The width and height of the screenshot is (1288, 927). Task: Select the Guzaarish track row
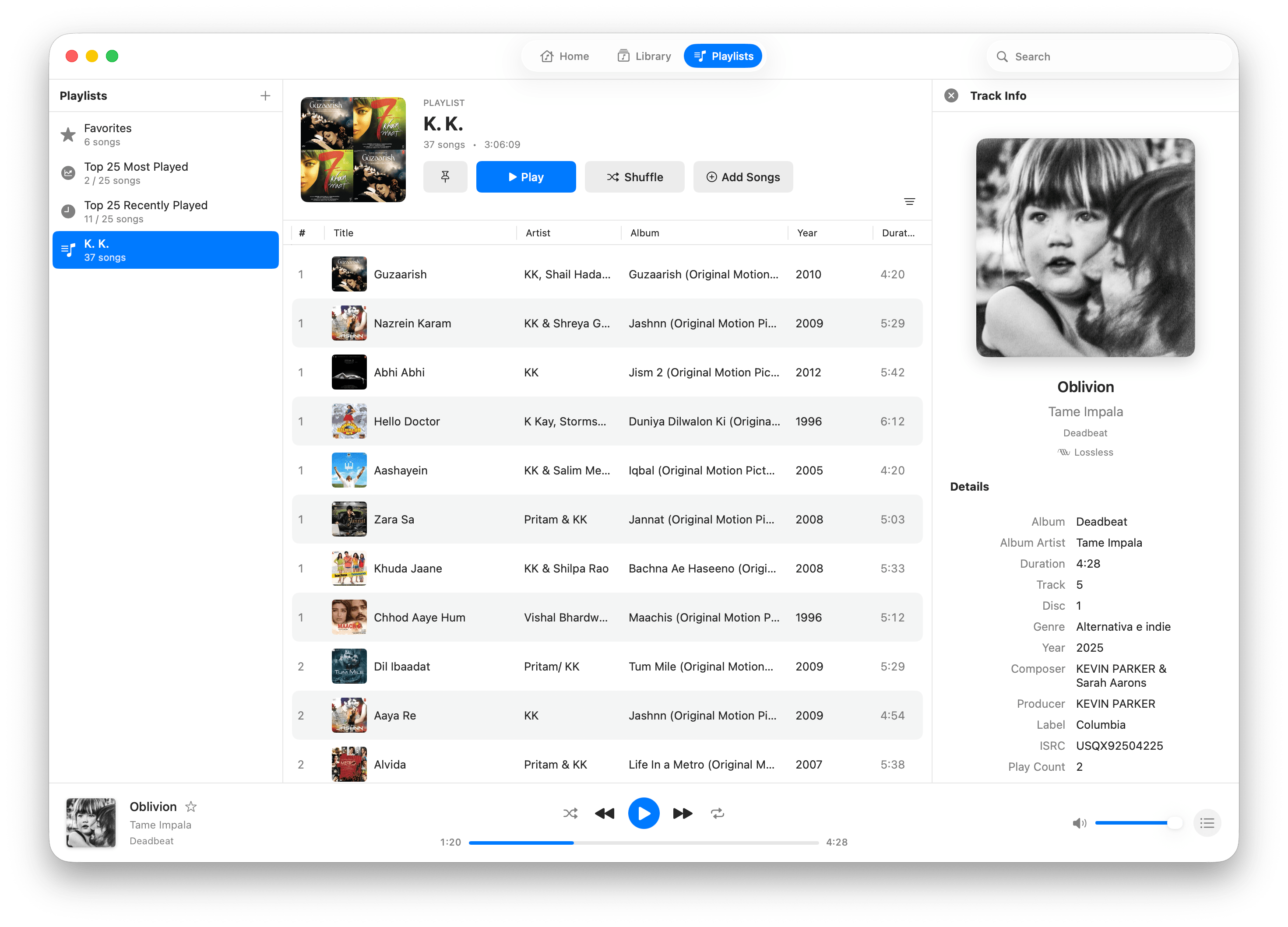coord(607,274)
